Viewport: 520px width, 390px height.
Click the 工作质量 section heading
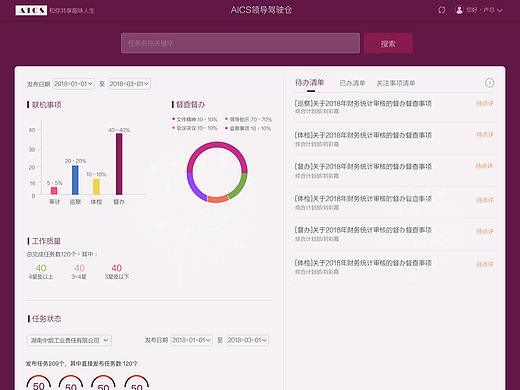[x=46, y=241]
